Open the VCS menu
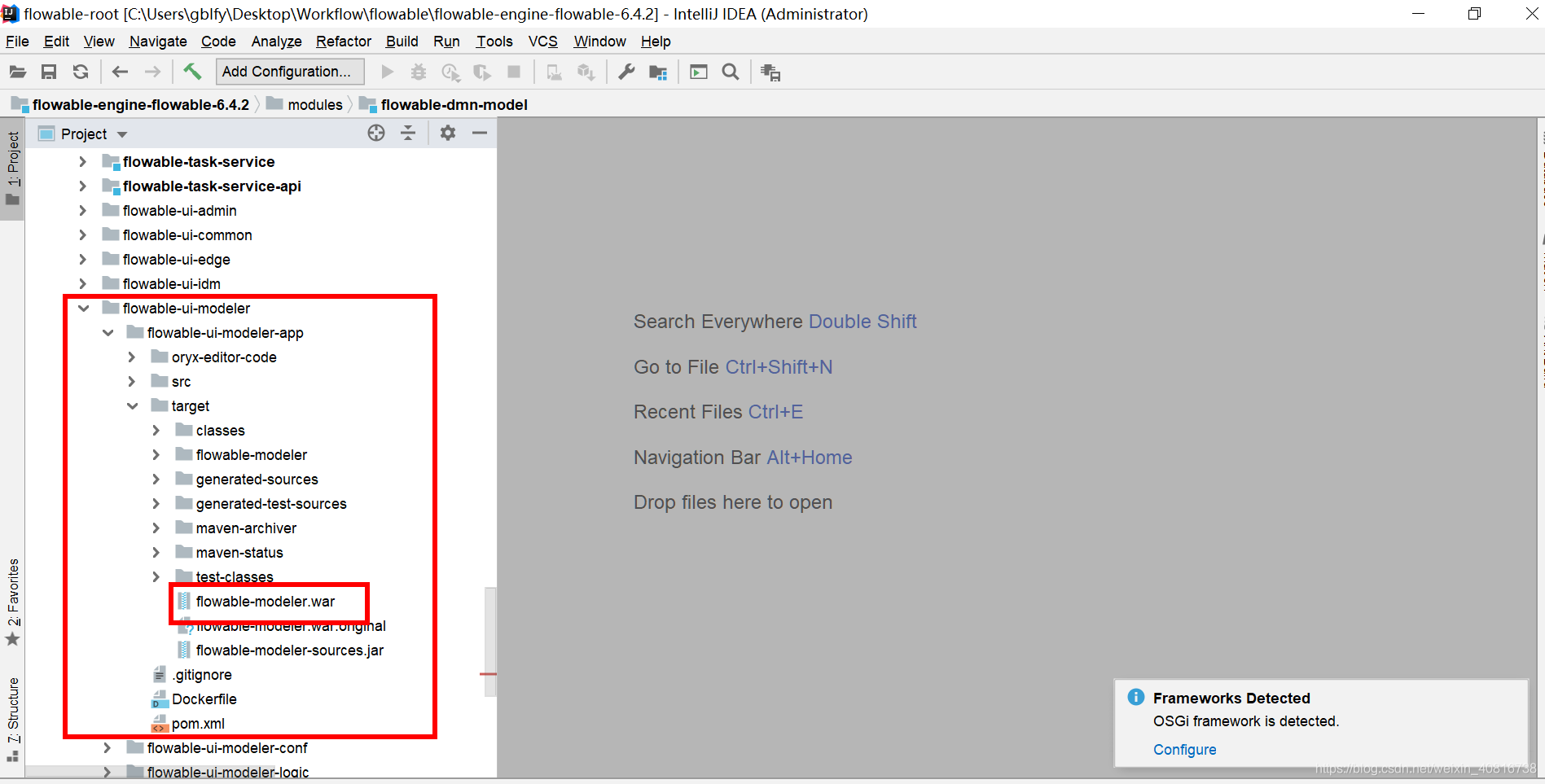This screenshot has width=1545, height=784. pos(543,42)
